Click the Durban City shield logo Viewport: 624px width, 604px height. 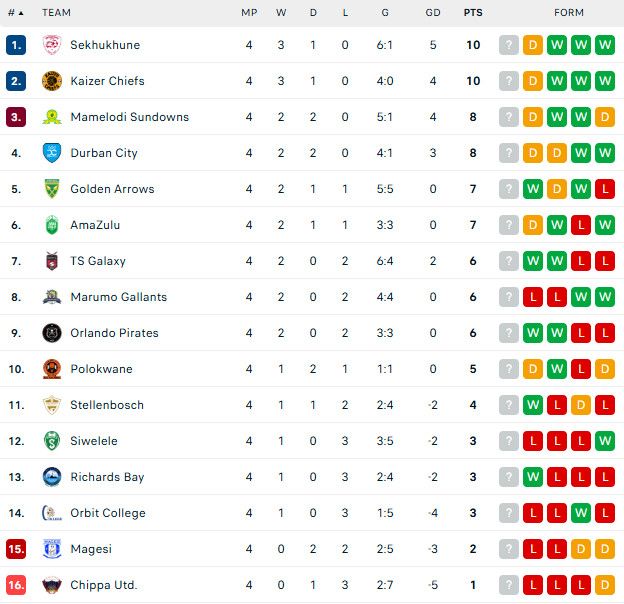[52, 153]
